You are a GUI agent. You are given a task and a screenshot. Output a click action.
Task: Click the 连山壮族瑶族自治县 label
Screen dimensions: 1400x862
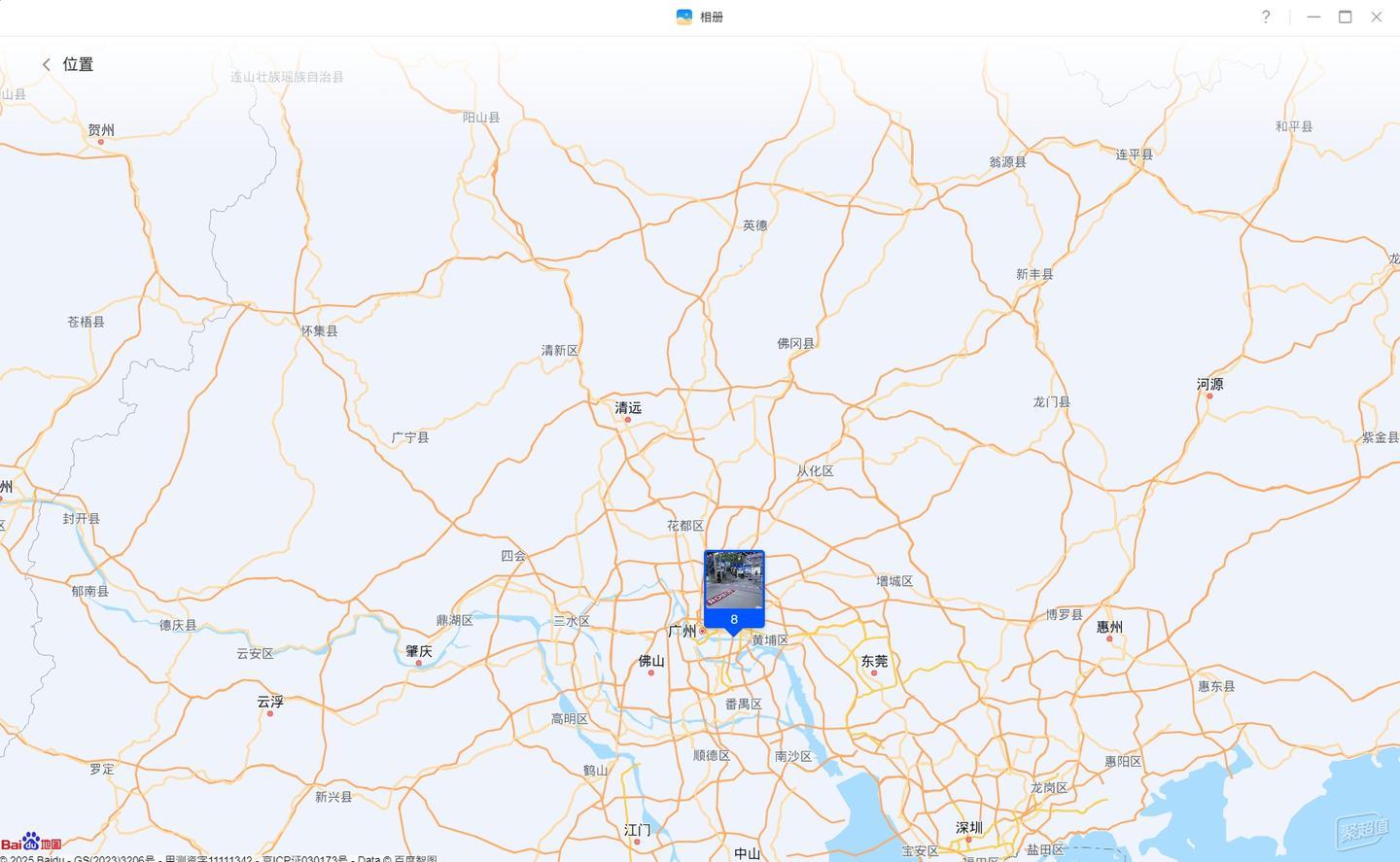(x=287, y=77)
